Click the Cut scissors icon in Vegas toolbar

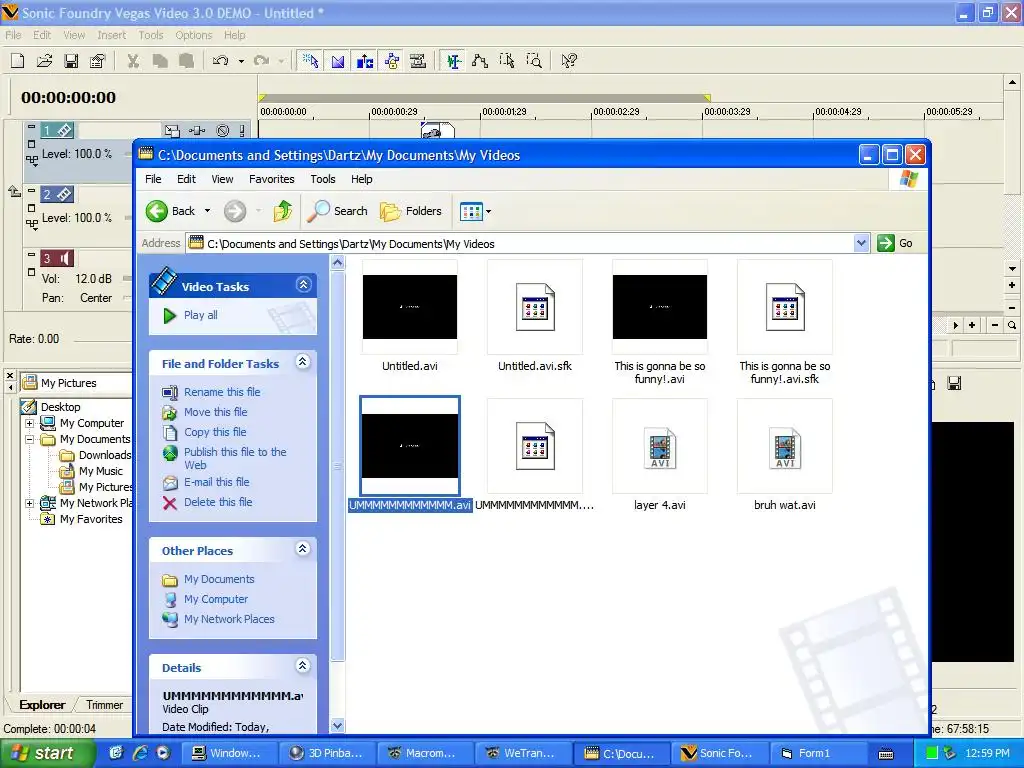(x=133, y=61)
